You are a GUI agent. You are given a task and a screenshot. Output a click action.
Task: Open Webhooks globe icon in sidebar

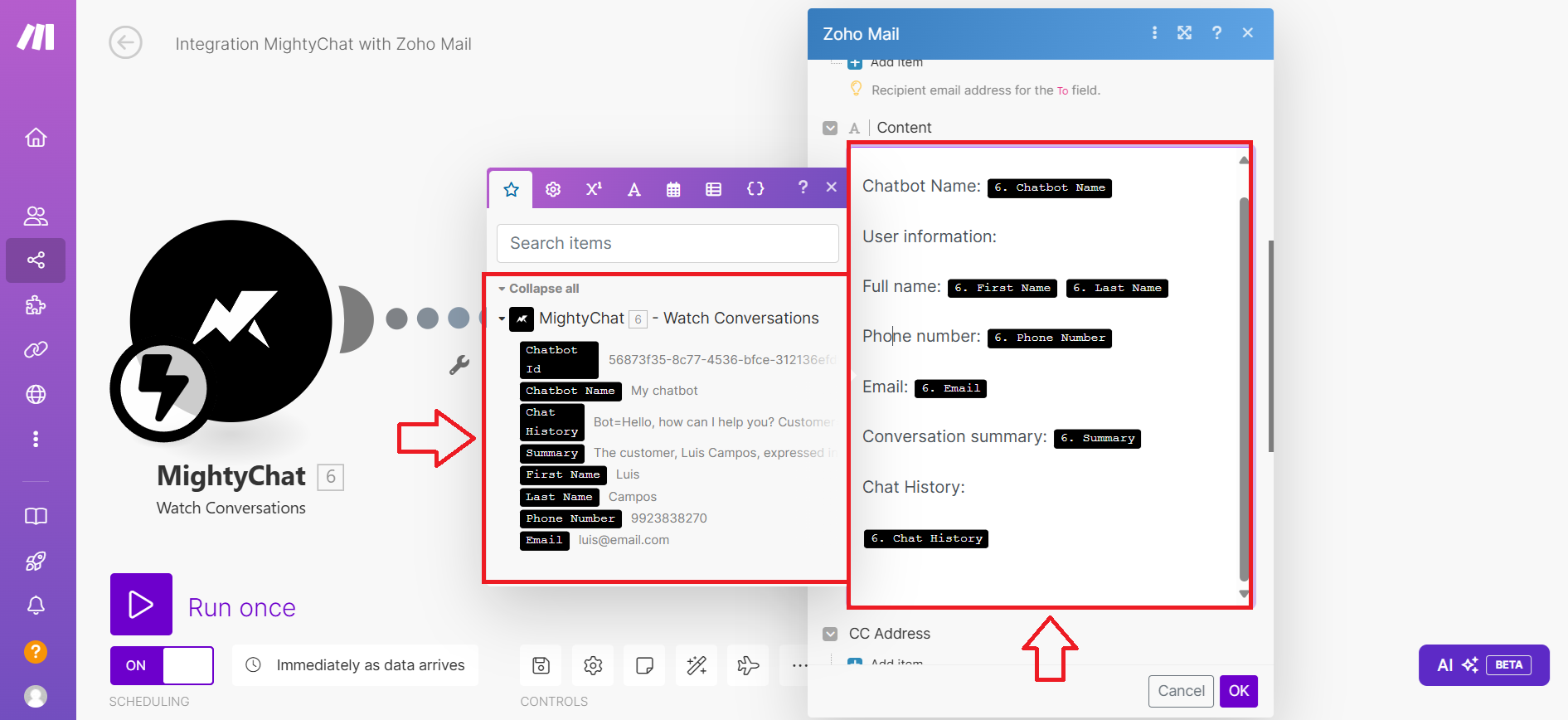tap(36, 395)
